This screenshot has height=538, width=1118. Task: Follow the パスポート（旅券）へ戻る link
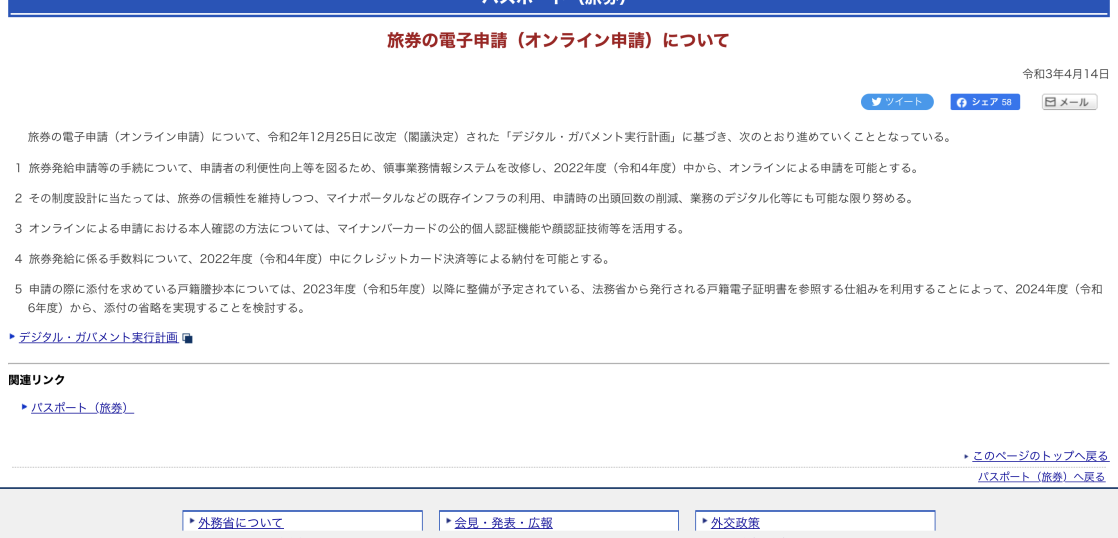coord(1041,477)
